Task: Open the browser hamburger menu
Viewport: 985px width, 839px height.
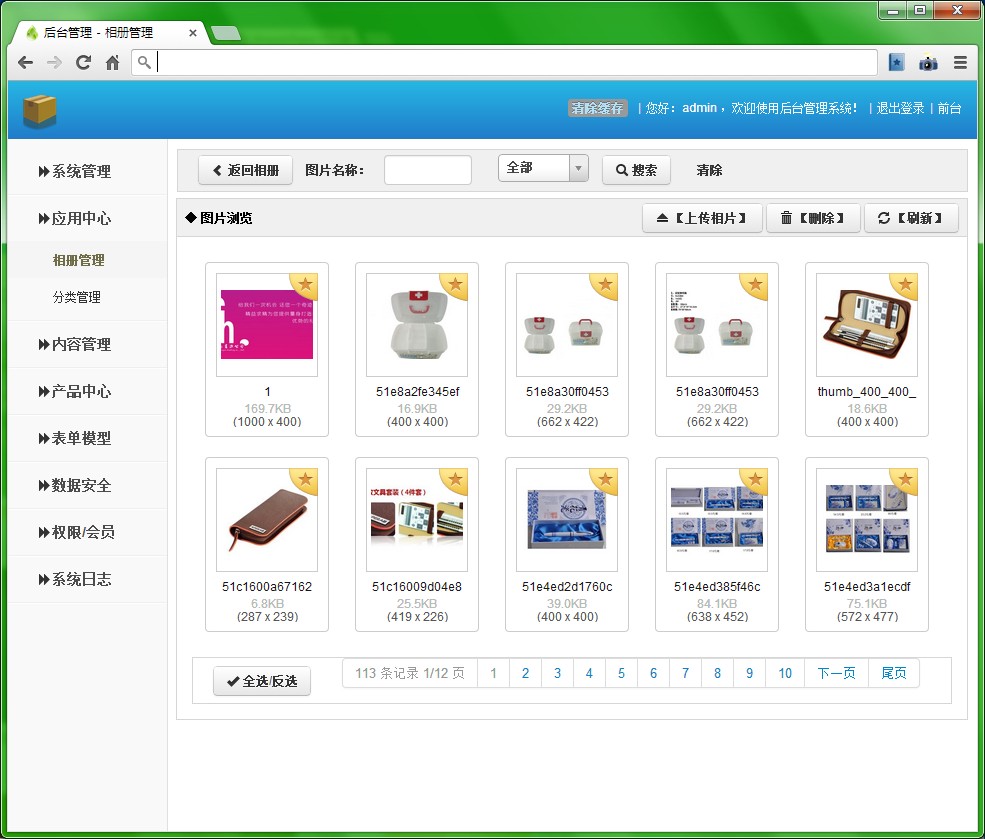Action: tap(960, 62)
